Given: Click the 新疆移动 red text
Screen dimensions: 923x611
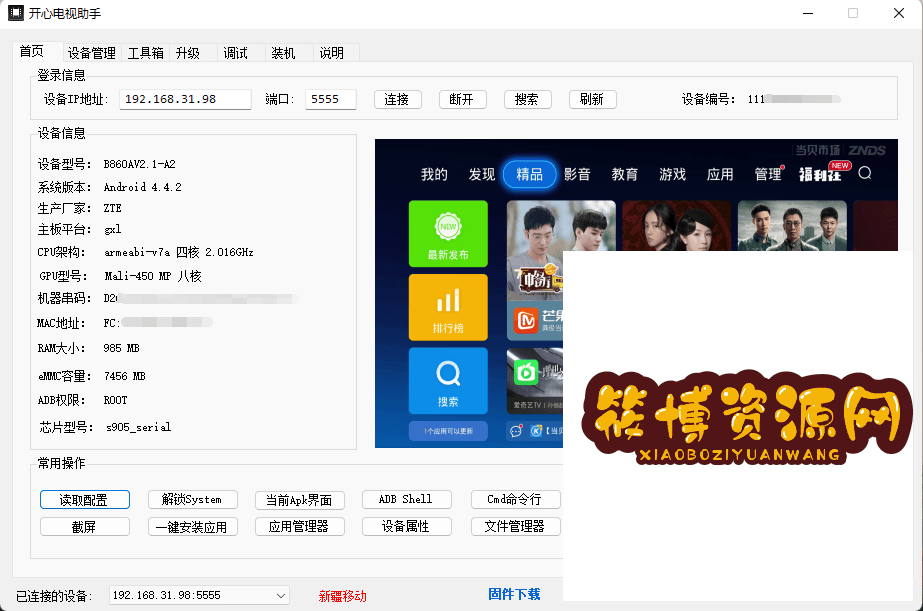Looking at the screenshot, I should pyautogui.click(x=343, y=596).
